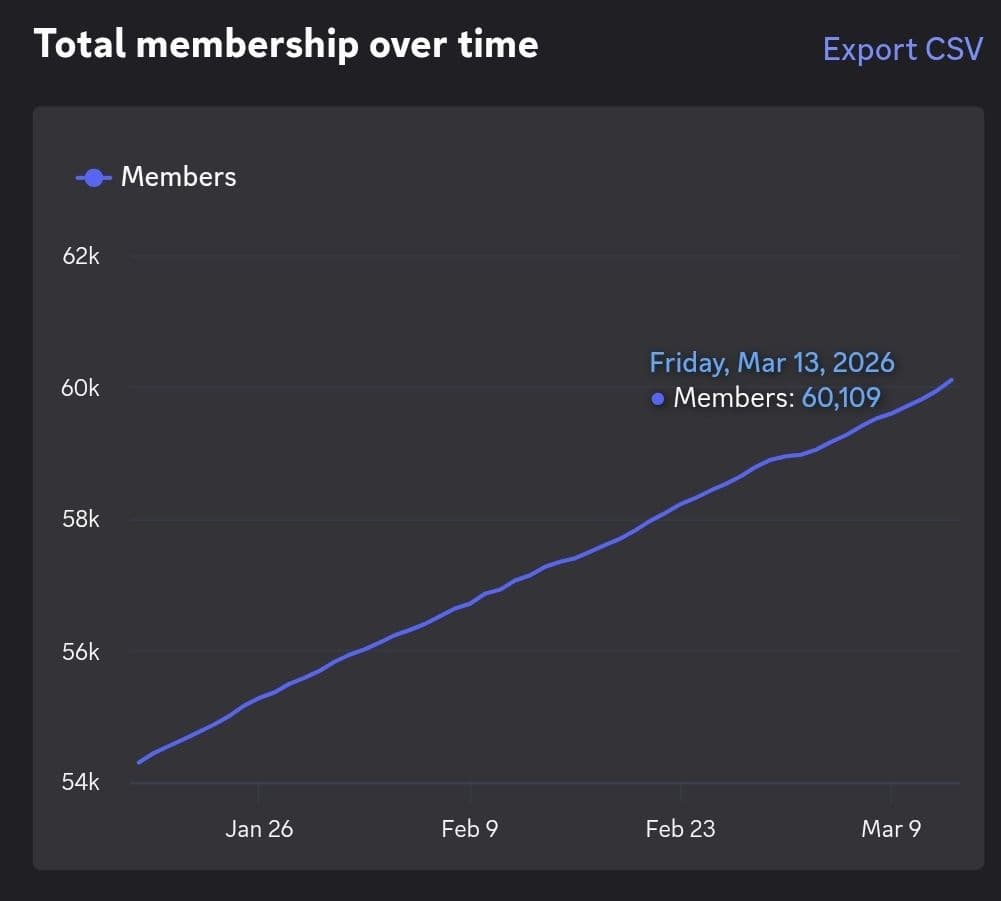Click the Jan 26 date label
Viewport: 1001px width, 901px height.
coord(259,828)
